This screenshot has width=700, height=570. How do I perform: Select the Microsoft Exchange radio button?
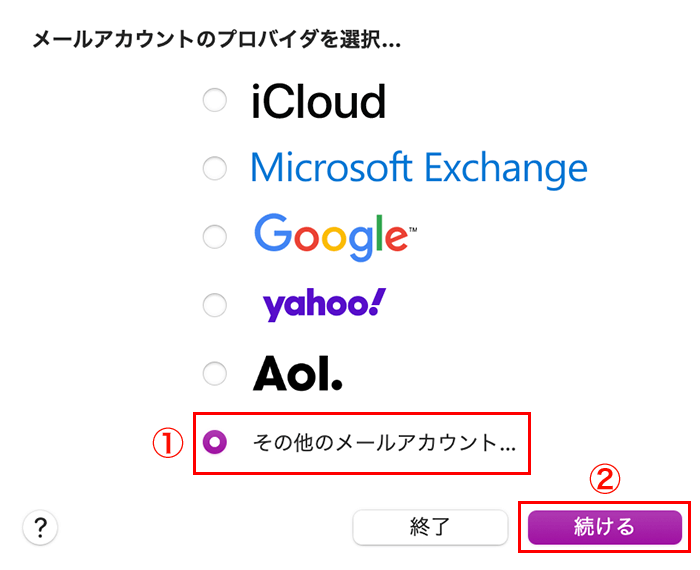tap(215, 168)
